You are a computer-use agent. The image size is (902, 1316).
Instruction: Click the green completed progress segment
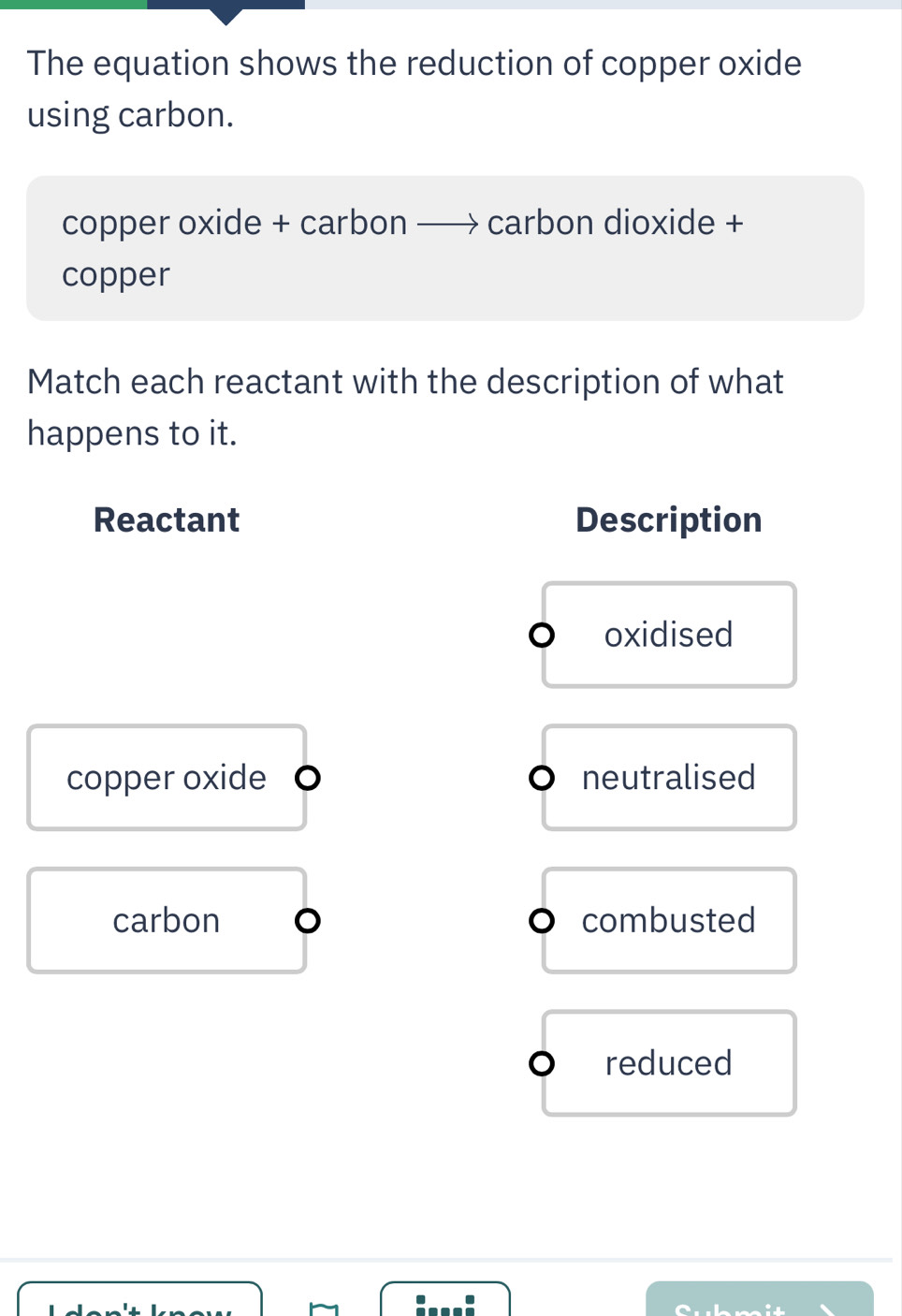point(73,4)
